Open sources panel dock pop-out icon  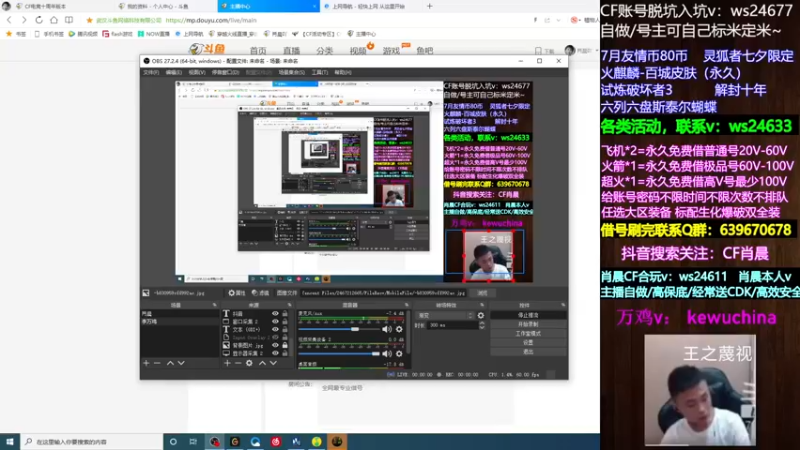289,305
